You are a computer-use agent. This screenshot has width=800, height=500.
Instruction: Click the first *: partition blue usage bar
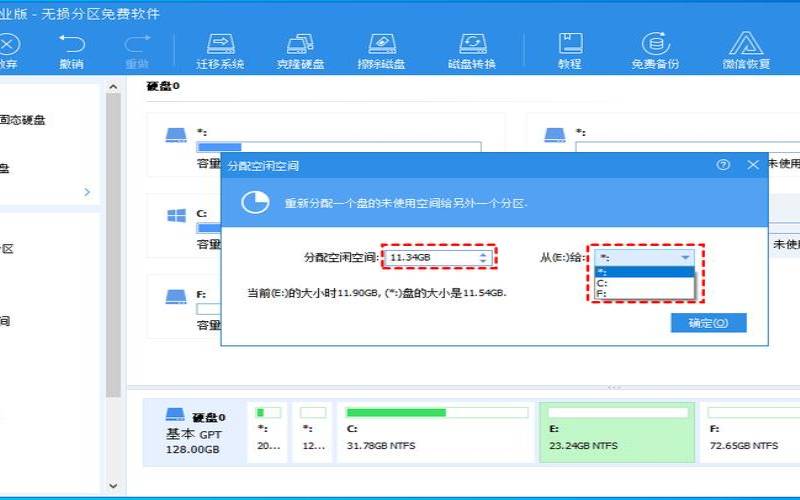tap(339, 147)
